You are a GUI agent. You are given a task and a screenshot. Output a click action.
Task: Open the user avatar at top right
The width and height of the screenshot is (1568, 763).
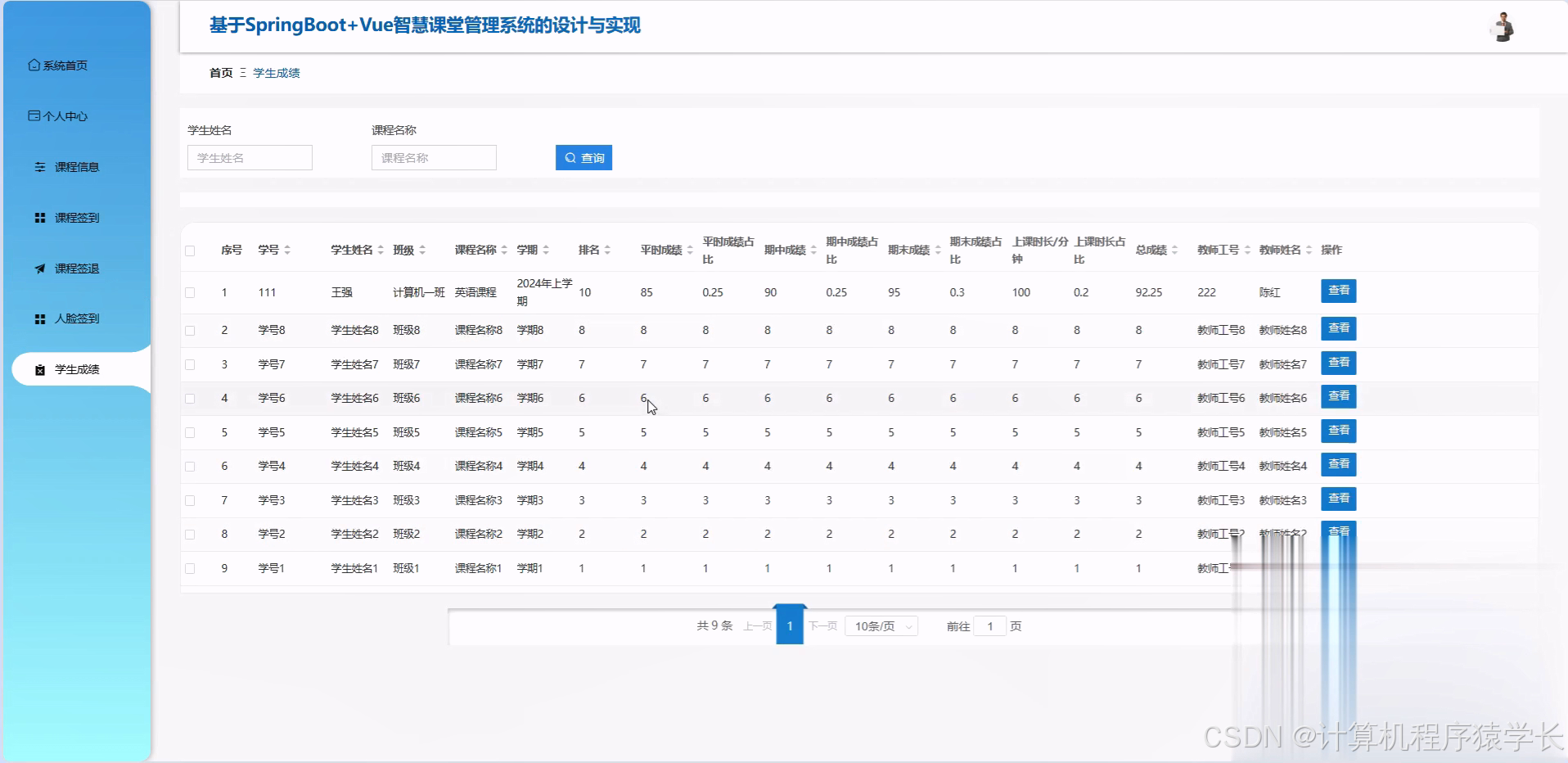click(x=1501, y=27)
